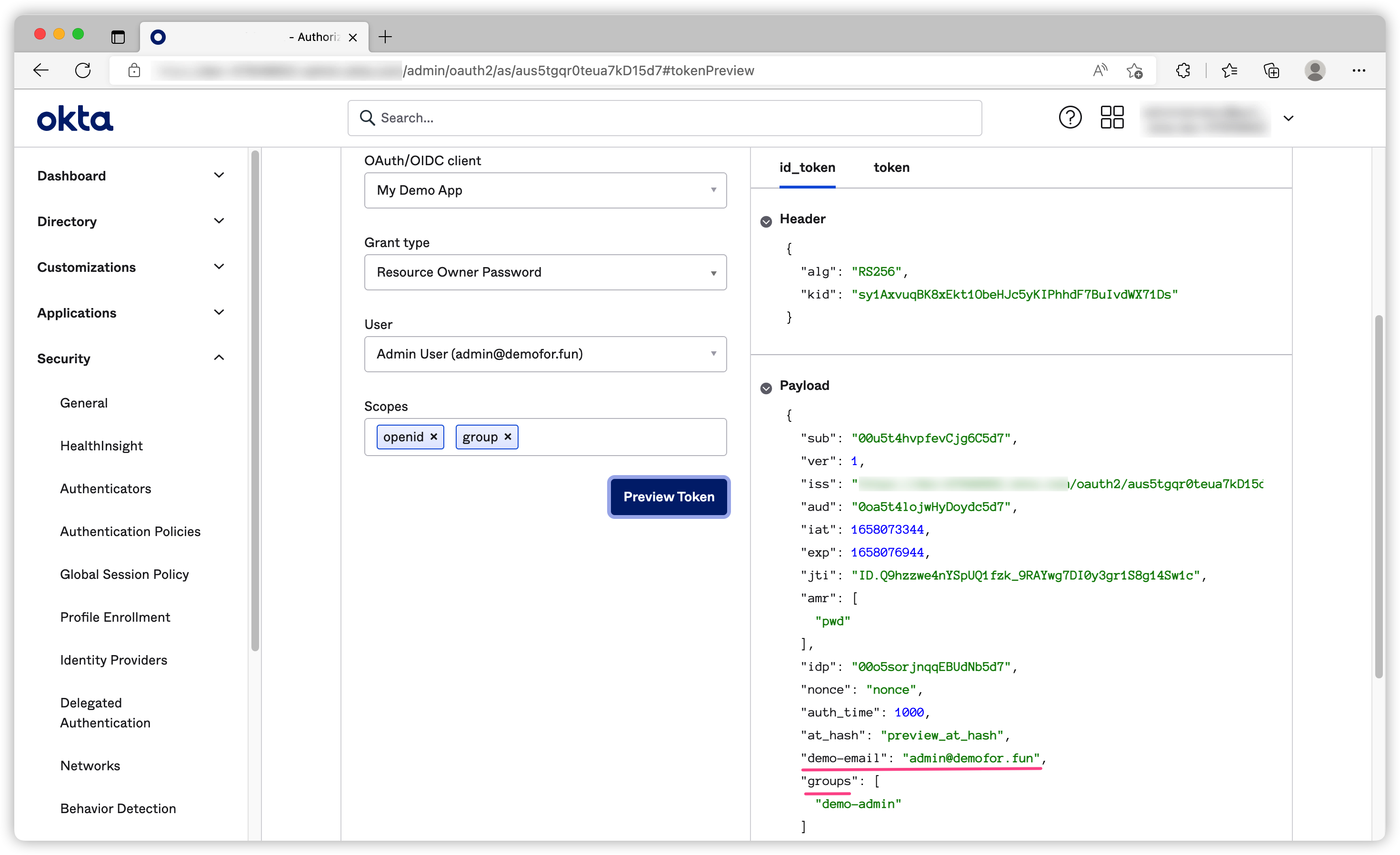Add page to favorites star icon
Image resolution: width=1400 pixels, height=855 pixels.
point(1134,70)
